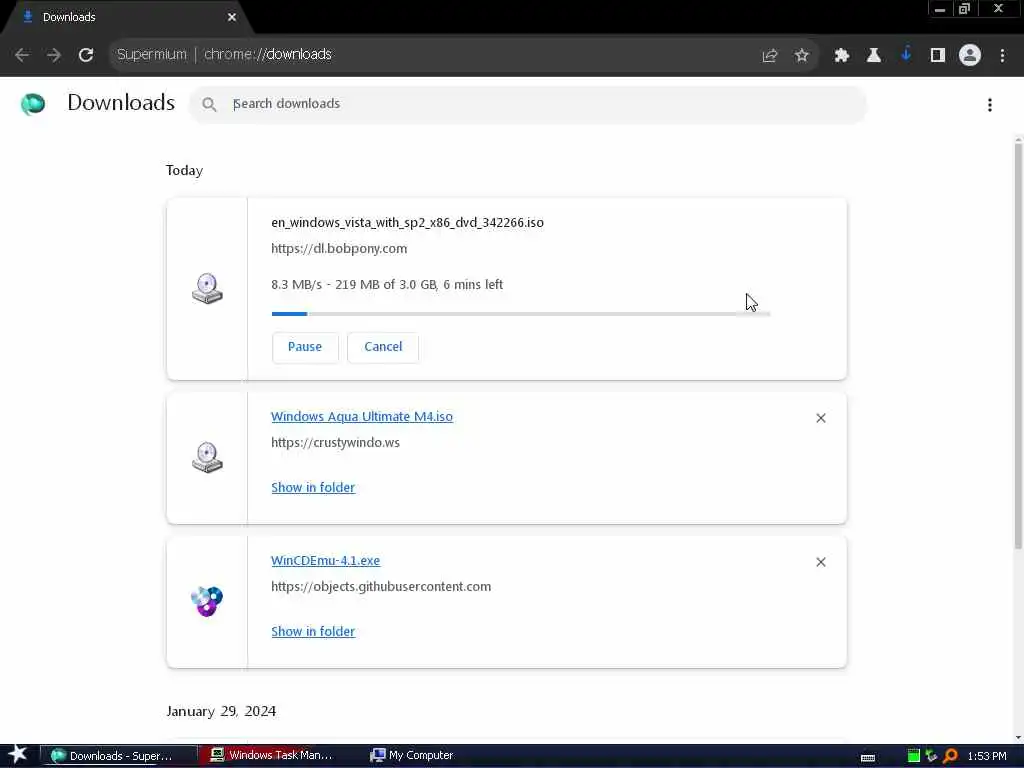Open the browser three-dot menu
The width and height of the screenshot is (1024, 768).
pyautogui.click(x=1002, y=56)
